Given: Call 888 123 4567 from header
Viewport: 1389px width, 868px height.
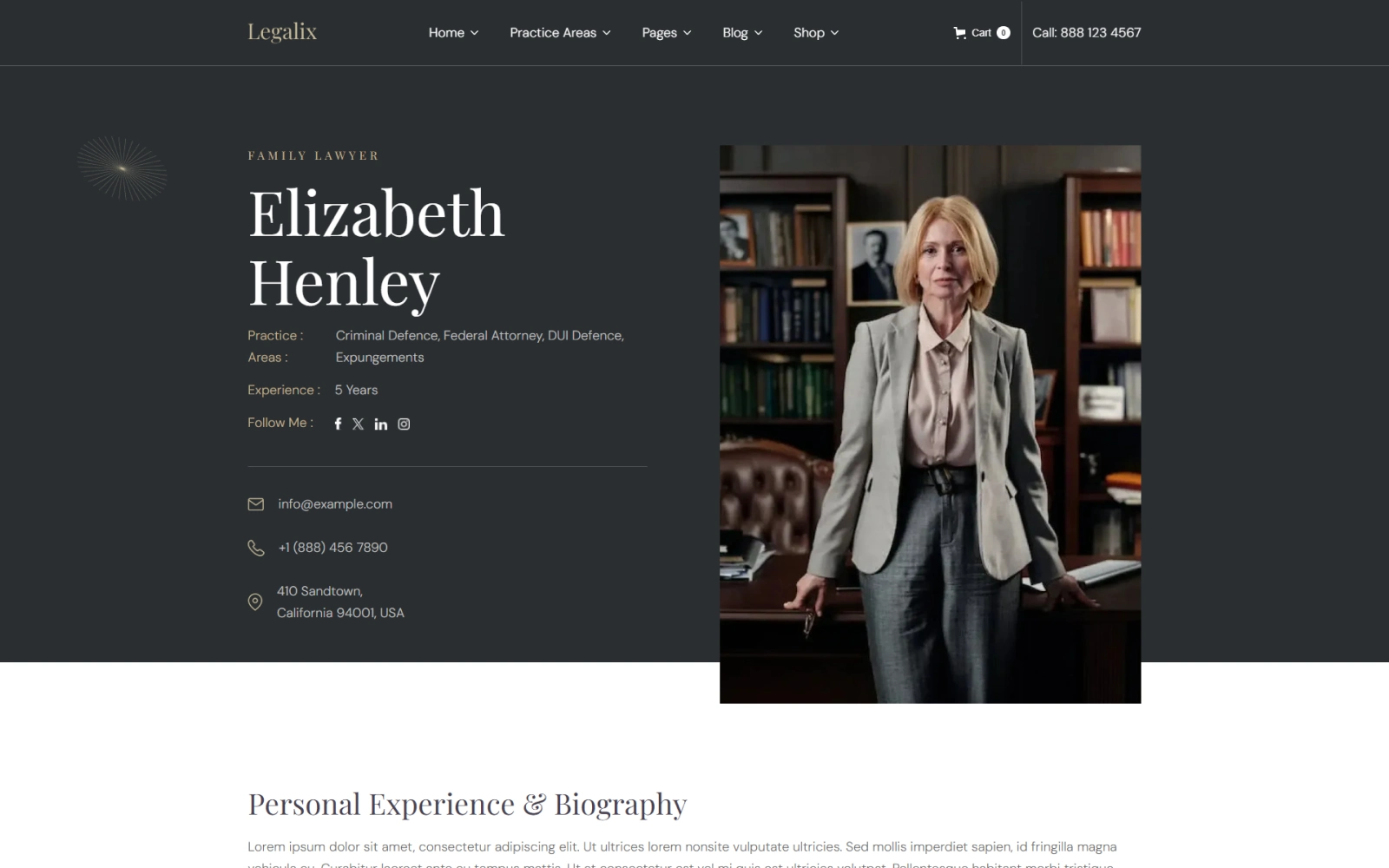Looking at the screenshot, I should [1086, 33].
